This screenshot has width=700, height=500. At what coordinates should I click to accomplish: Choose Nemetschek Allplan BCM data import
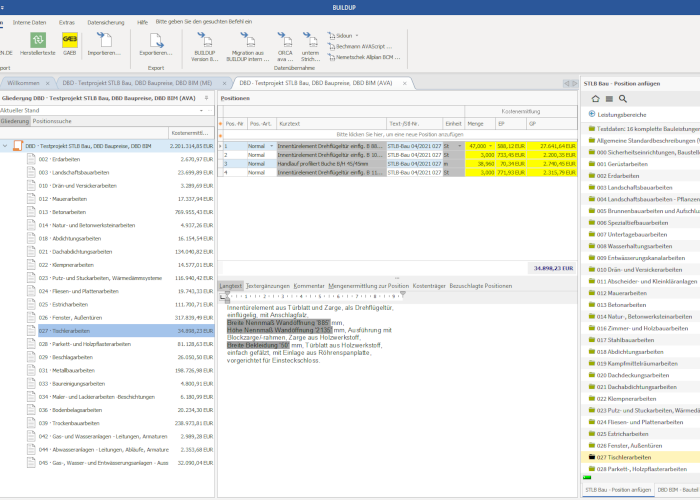(x=364, y=57)
